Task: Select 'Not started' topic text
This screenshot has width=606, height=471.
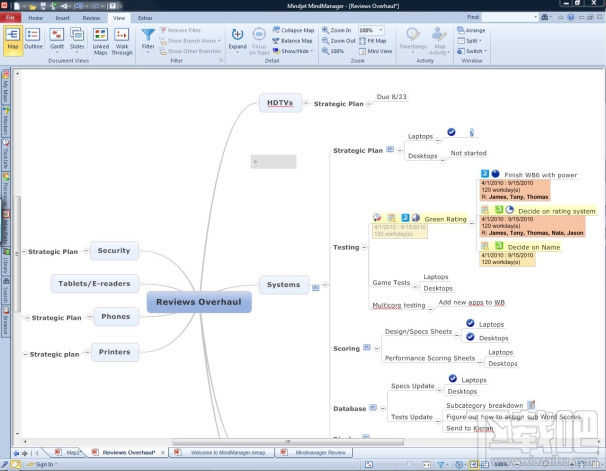Action: 468,153
